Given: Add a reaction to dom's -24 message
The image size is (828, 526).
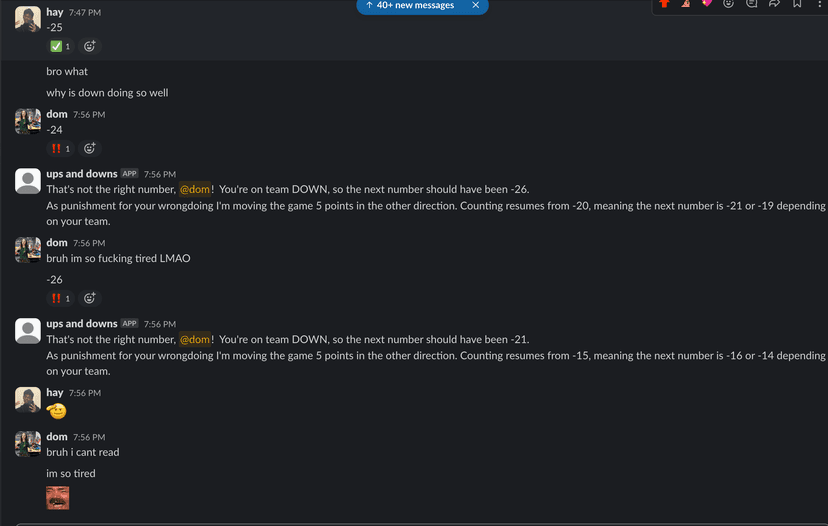Looking at the screenshot, I should coord(90,148).
